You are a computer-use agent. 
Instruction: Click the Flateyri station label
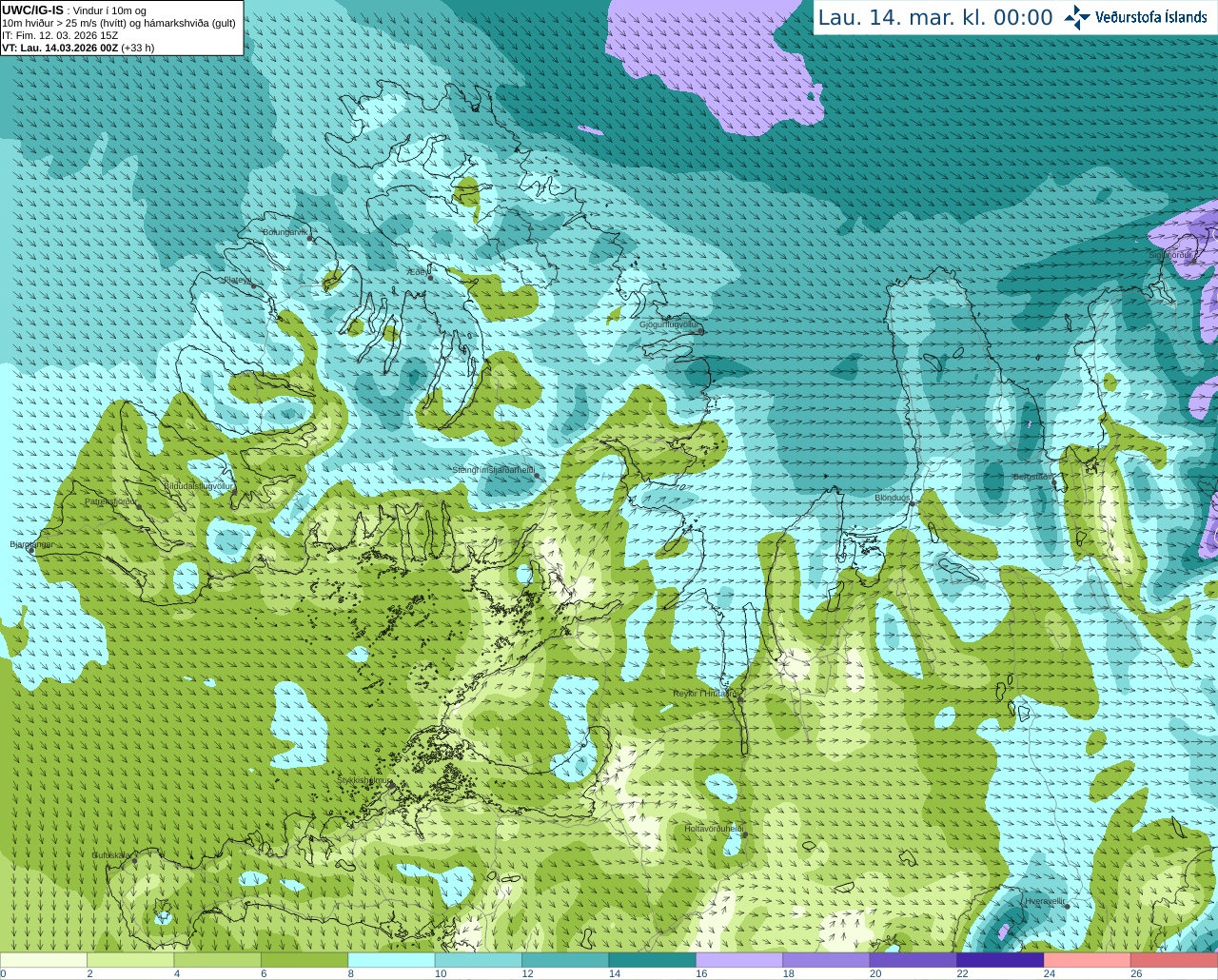[237, 280]
